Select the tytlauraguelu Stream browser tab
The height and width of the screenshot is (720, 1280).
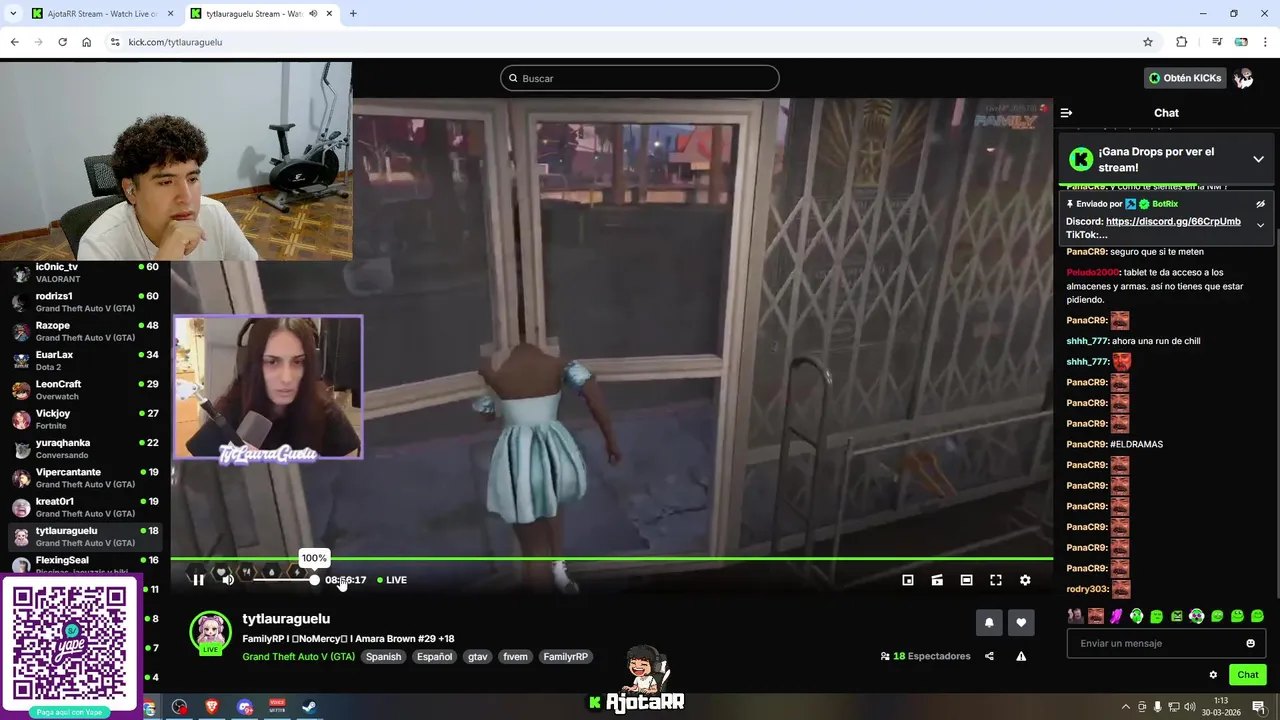click(262, 14)
